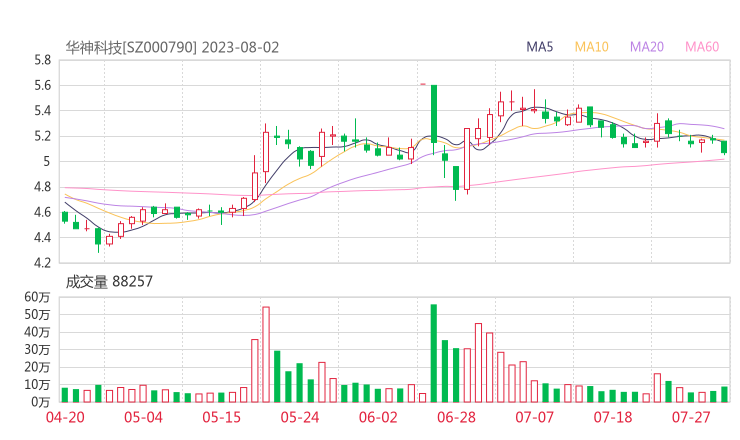Viewport: 740px width, 440px height.
Task: Click the 07-07 date axis label
Action: point(535,417)
